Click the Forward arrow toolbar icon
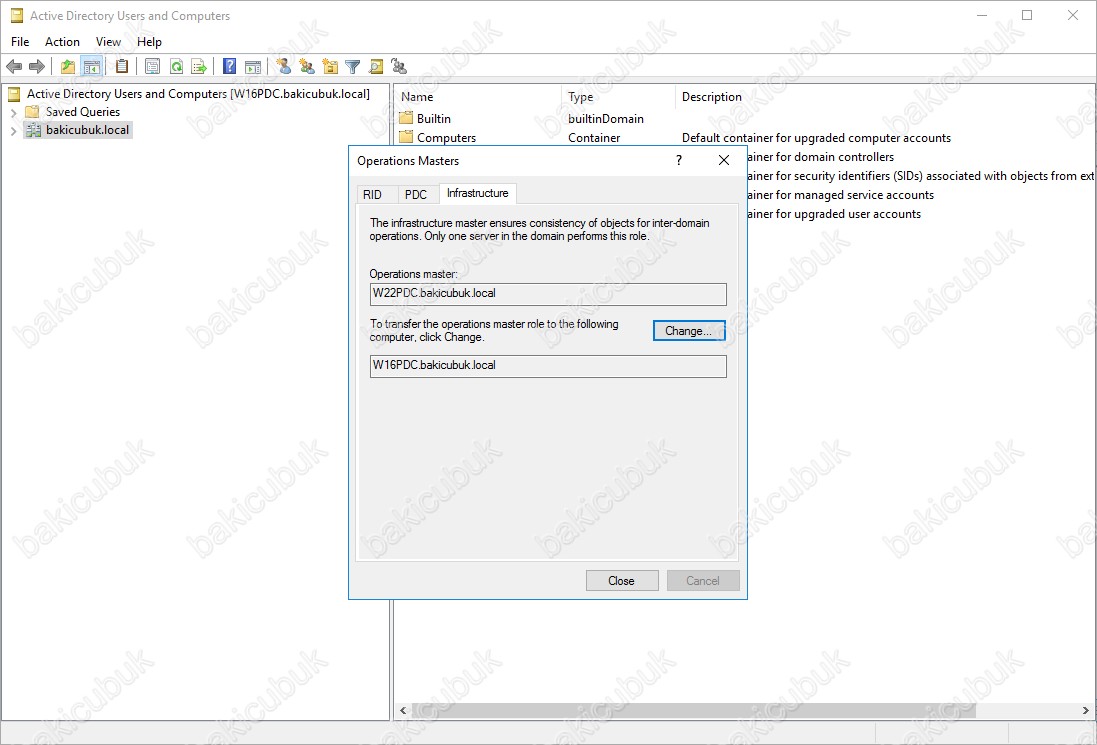The image size is (1097, 745). (36, 66)
